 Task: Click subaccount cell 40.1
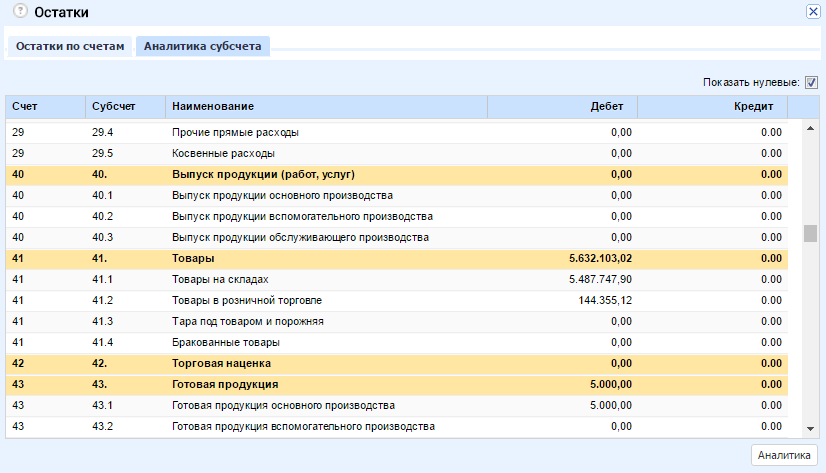point(103,195)
